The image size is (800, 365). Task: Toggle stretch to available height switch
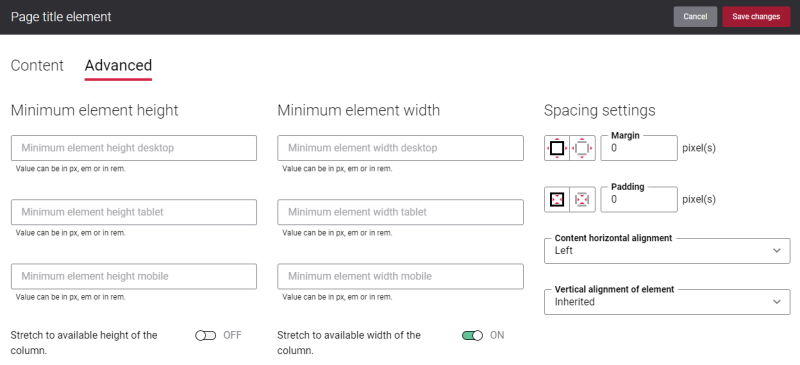coord(206,335)
